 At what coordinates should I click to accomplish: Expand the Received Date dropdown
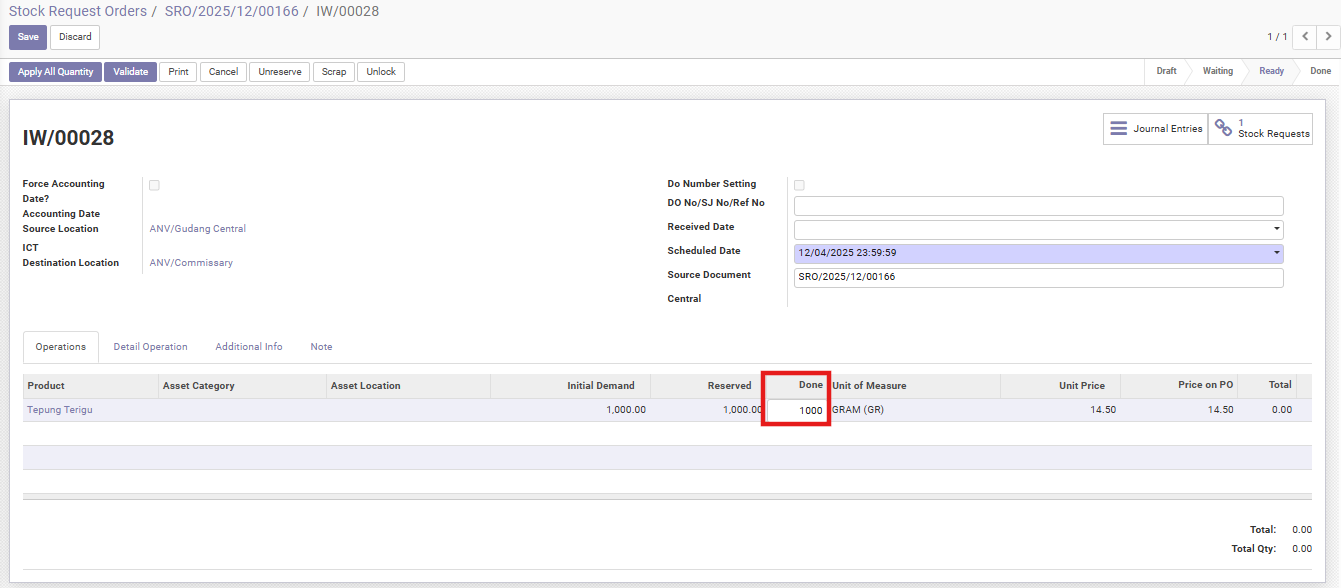(1276, 230)
